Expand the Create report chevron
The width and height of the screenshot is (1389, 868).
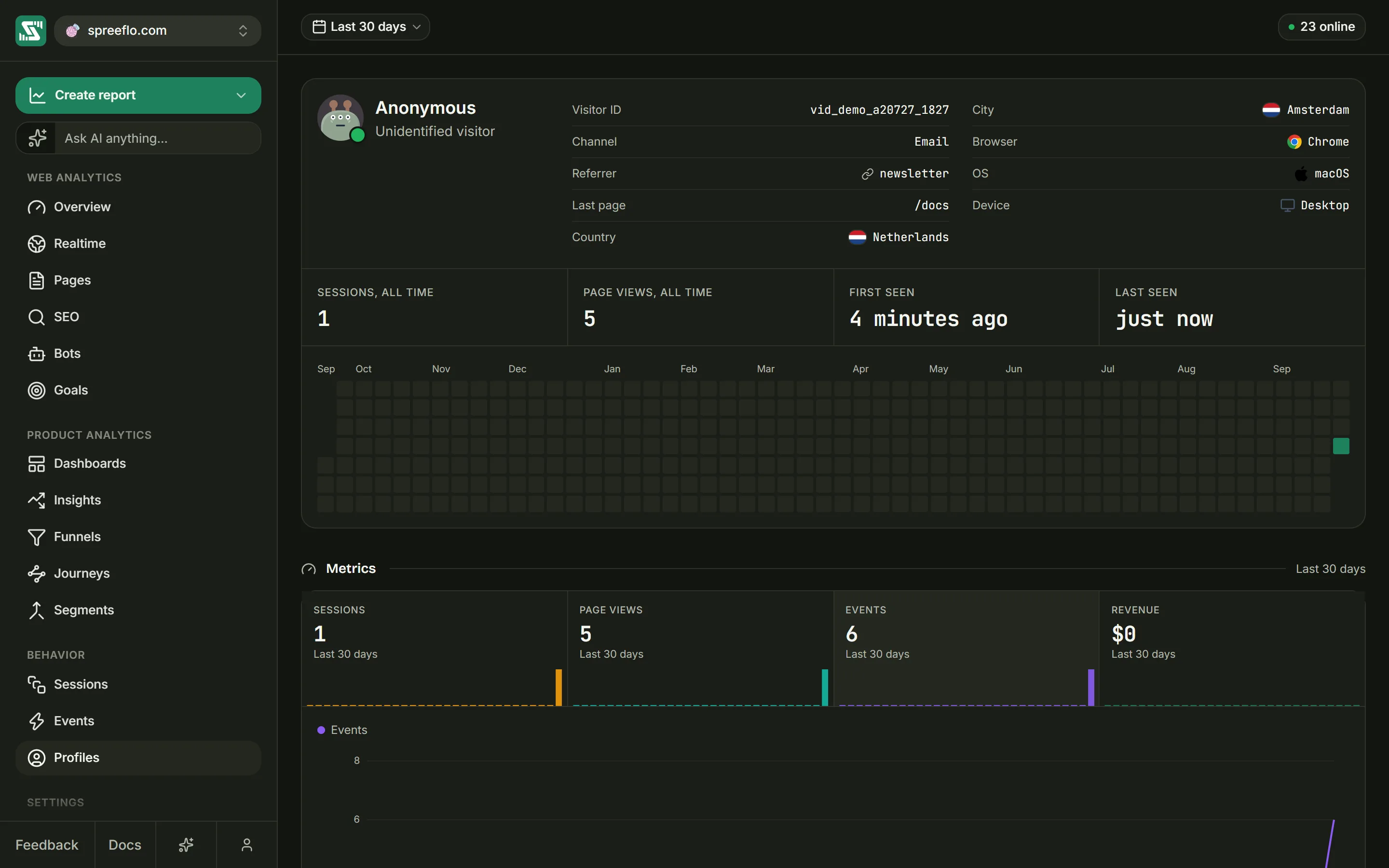[x=241, y=95]
